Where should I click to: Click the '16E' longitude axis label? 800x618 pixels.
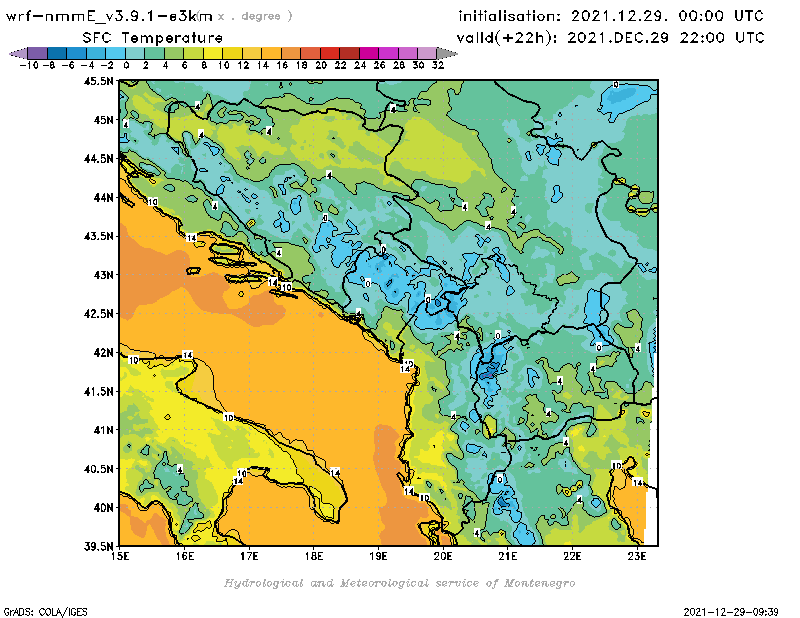pyautogui.click(x=185, y=556)
